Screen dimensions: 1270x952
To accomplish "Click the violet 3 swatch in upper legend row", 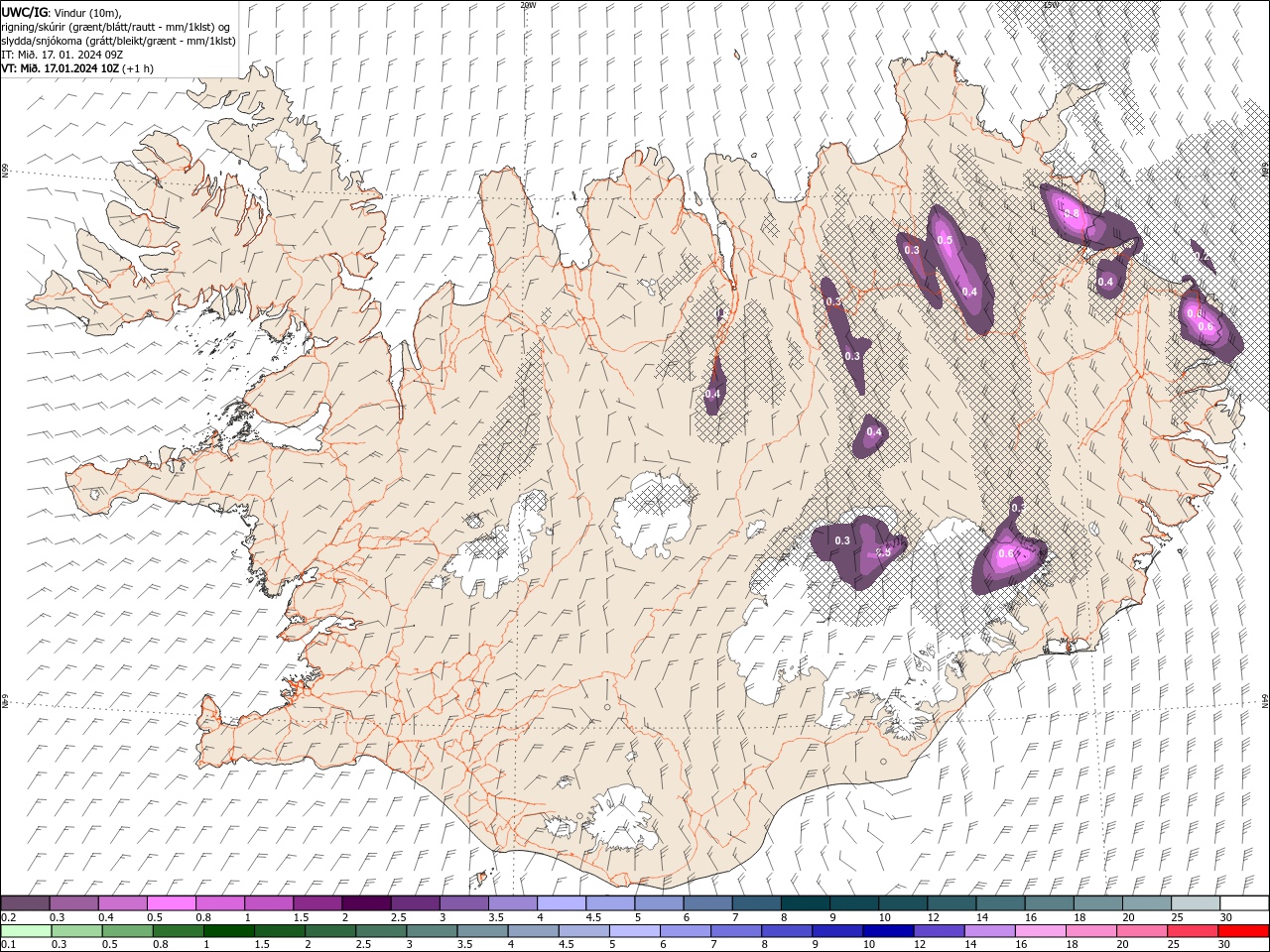I will (x=463, y=903).
